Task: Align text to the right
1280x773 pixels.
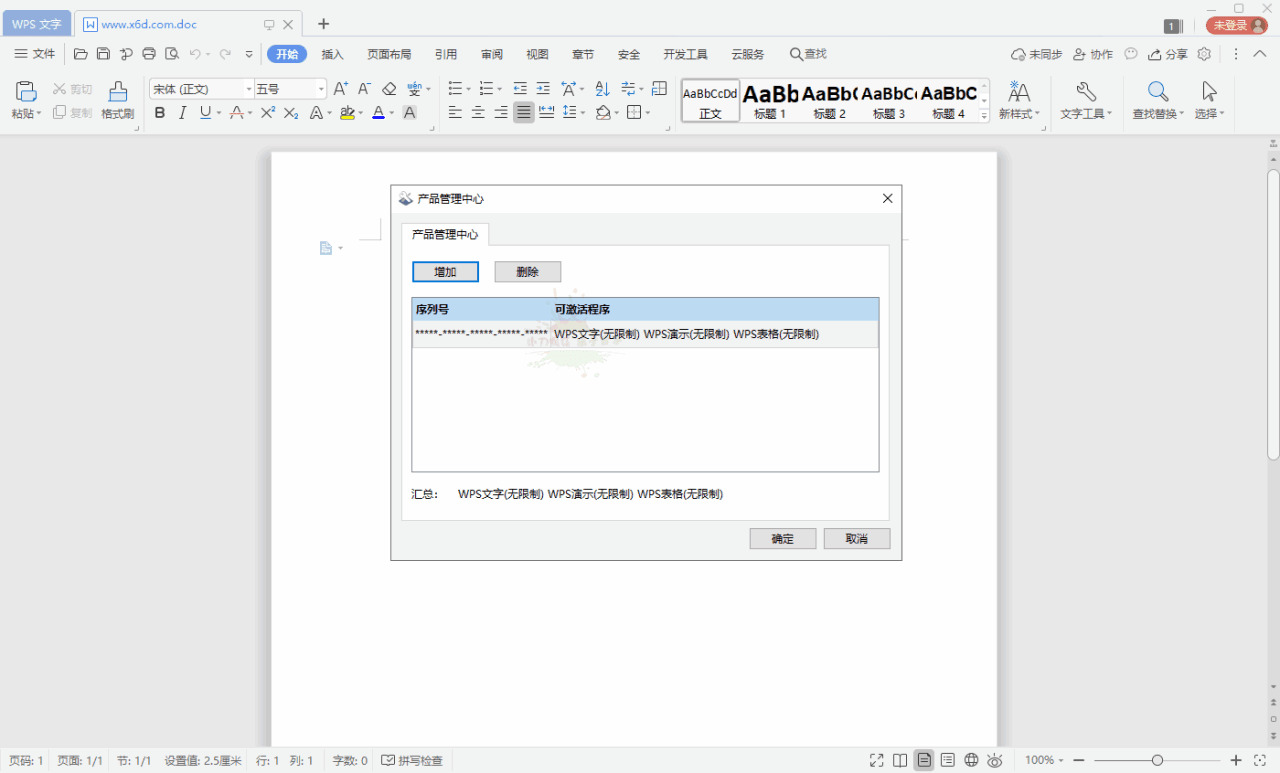Action: click(x=501, y=113)
